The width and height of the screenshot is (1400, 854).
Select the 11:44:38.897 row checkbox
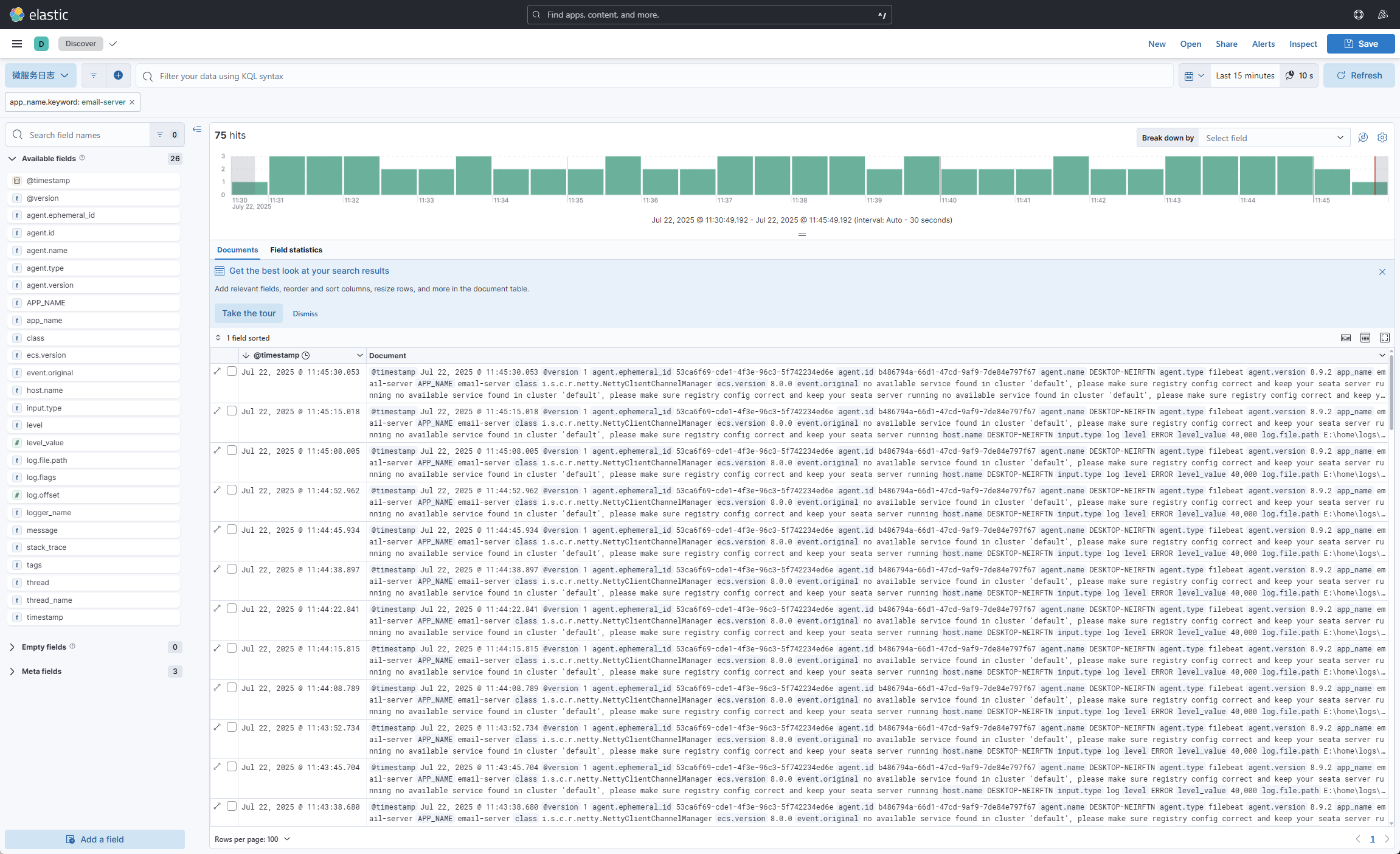point(232,569)
